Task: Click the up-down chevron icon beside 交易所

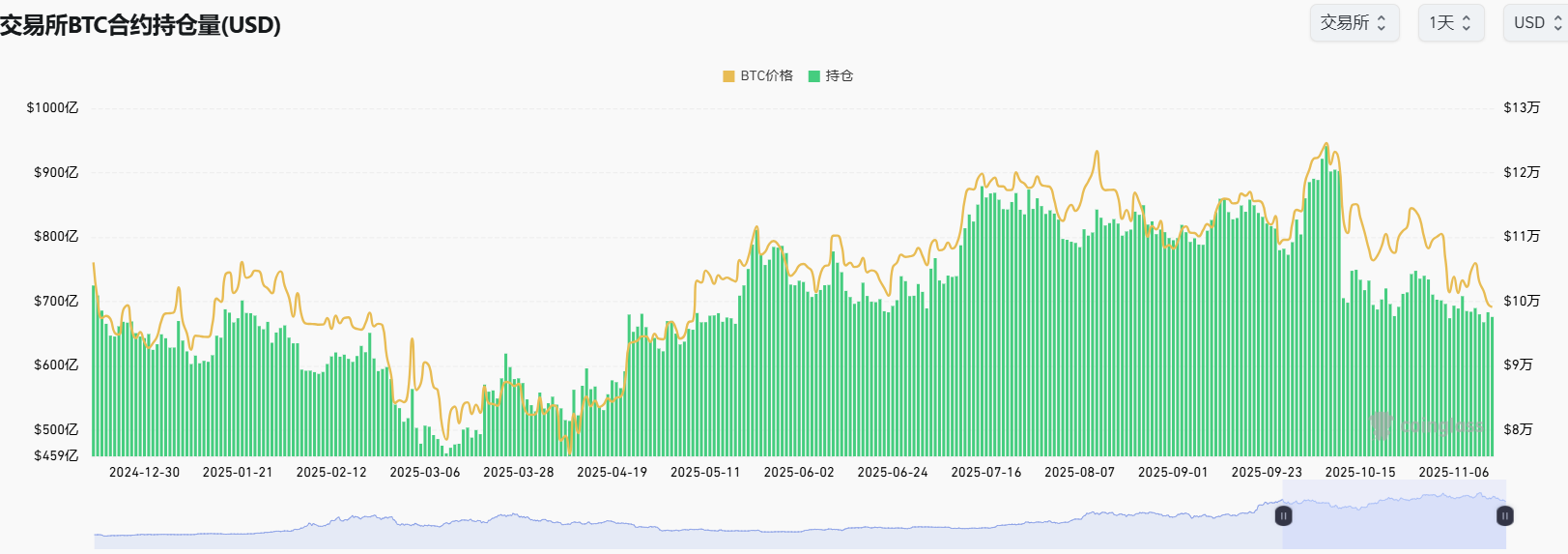Action: (1382, 23)
